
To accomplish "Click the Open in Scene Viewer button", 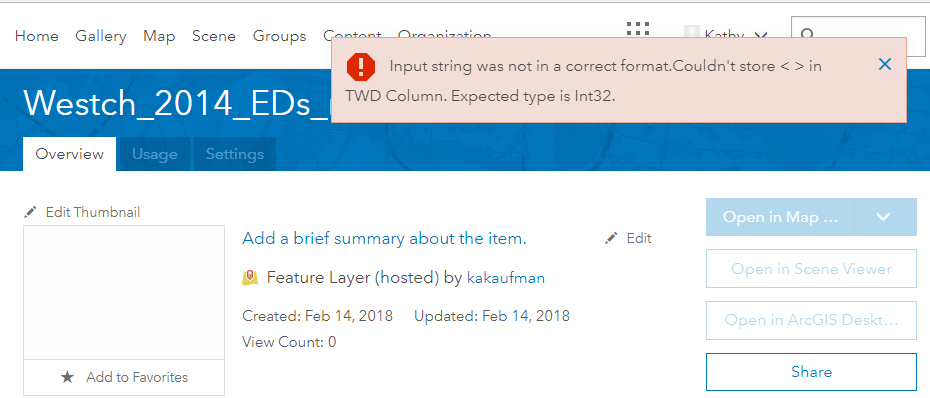I will [x=811, y=269].
